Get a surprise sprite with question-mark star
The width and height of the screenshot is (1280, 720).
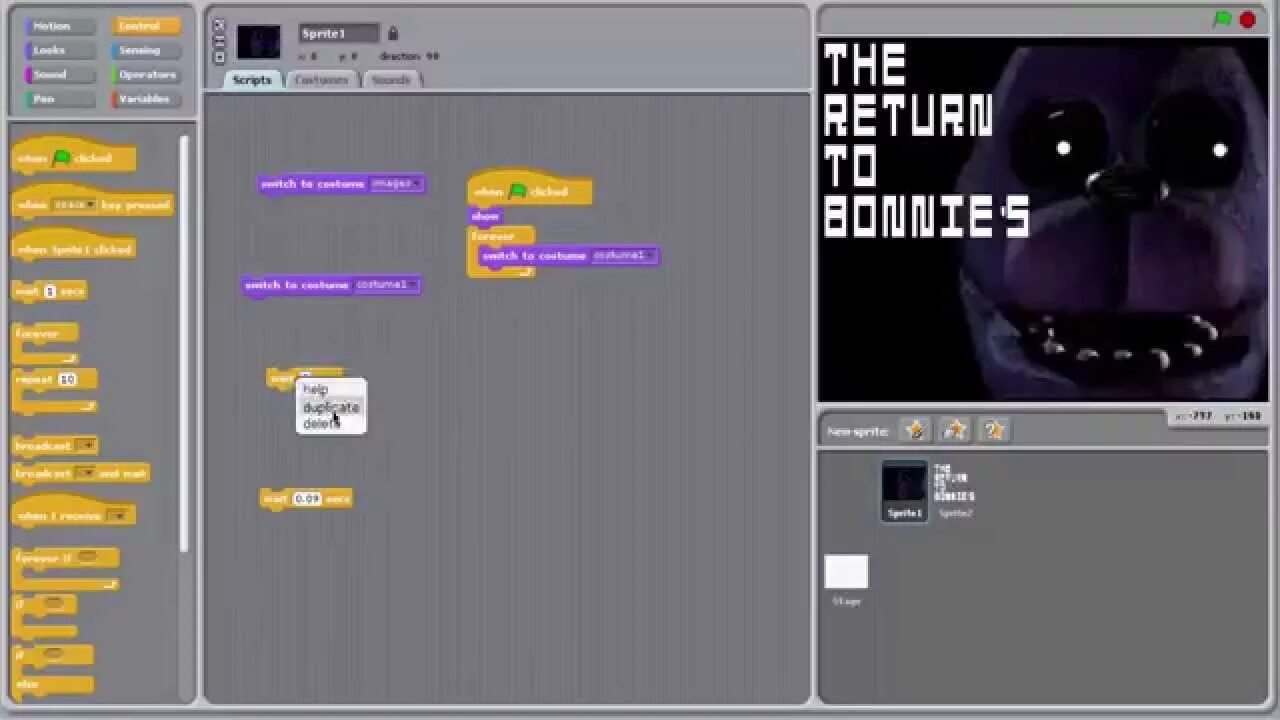[994, 430]
